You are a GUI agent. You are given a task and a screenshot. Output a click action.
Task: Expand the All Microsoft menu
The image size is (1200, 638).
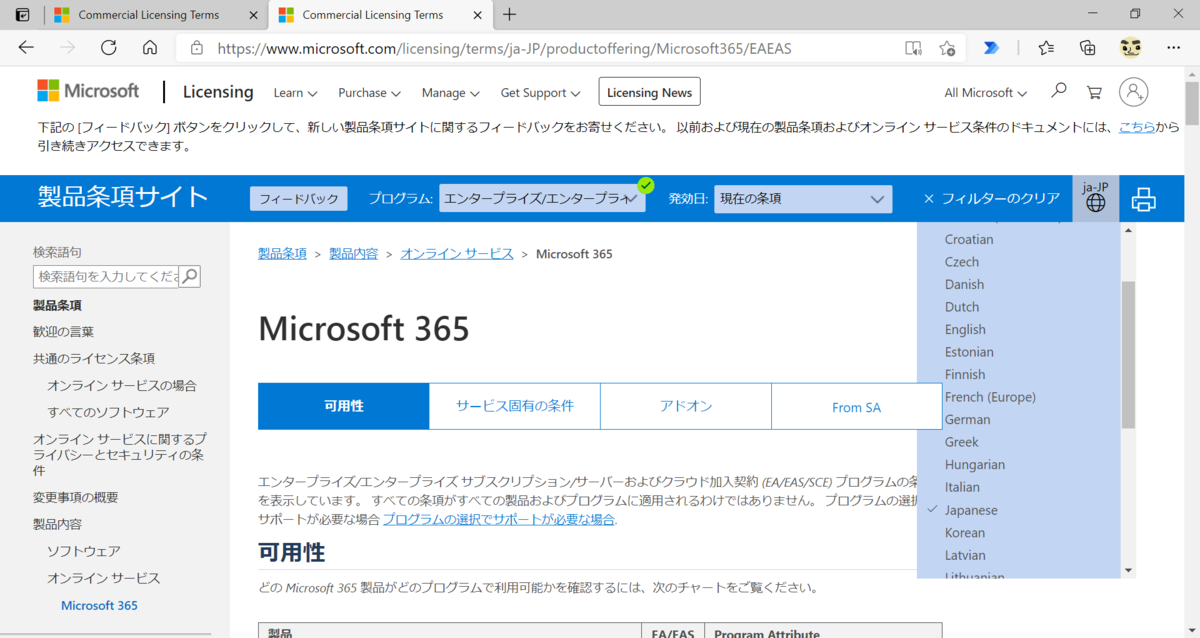[x=985, y=93]
